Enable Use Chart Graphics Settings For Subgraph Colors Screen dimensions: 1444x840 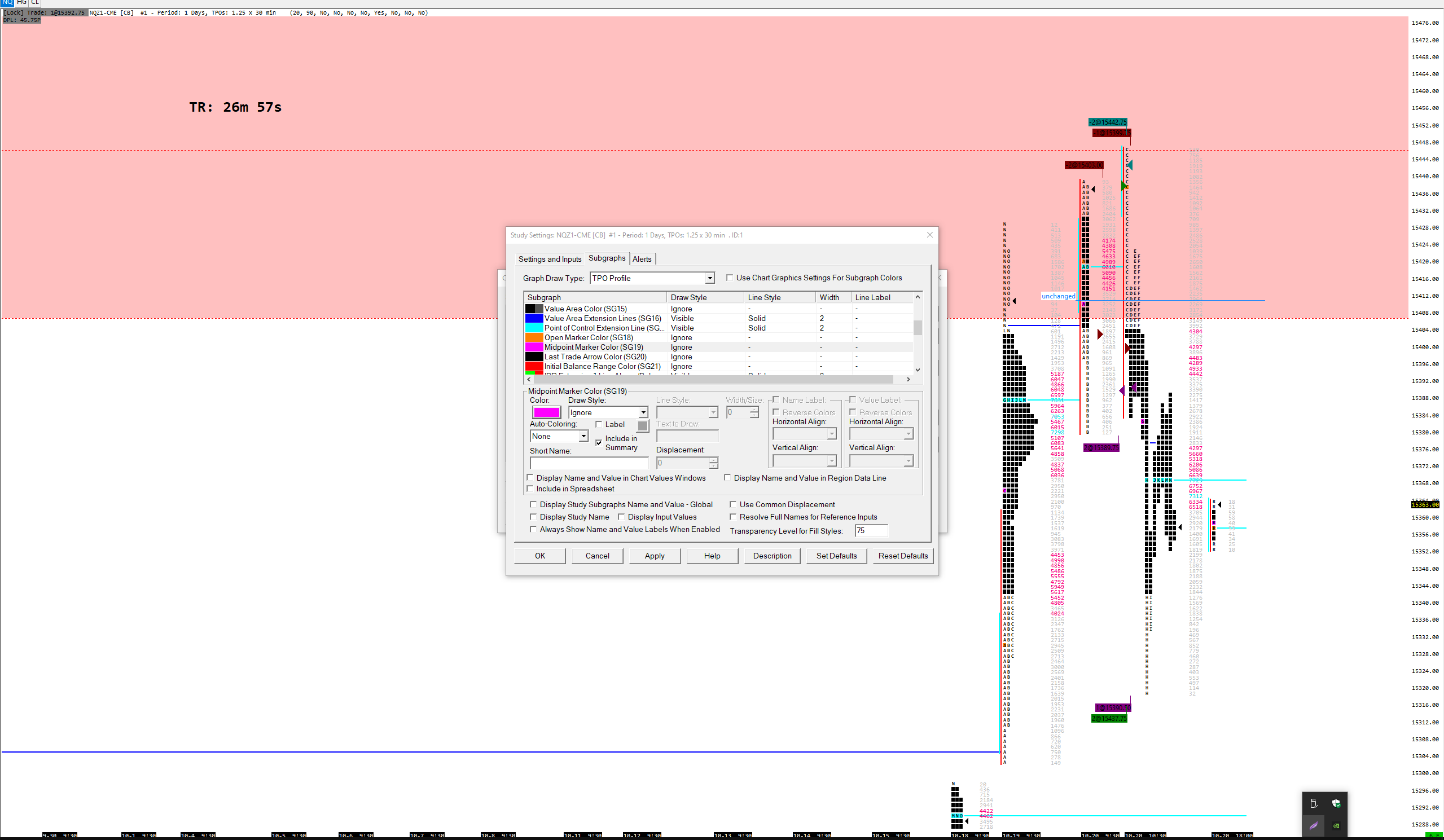(x=730, y=278)
